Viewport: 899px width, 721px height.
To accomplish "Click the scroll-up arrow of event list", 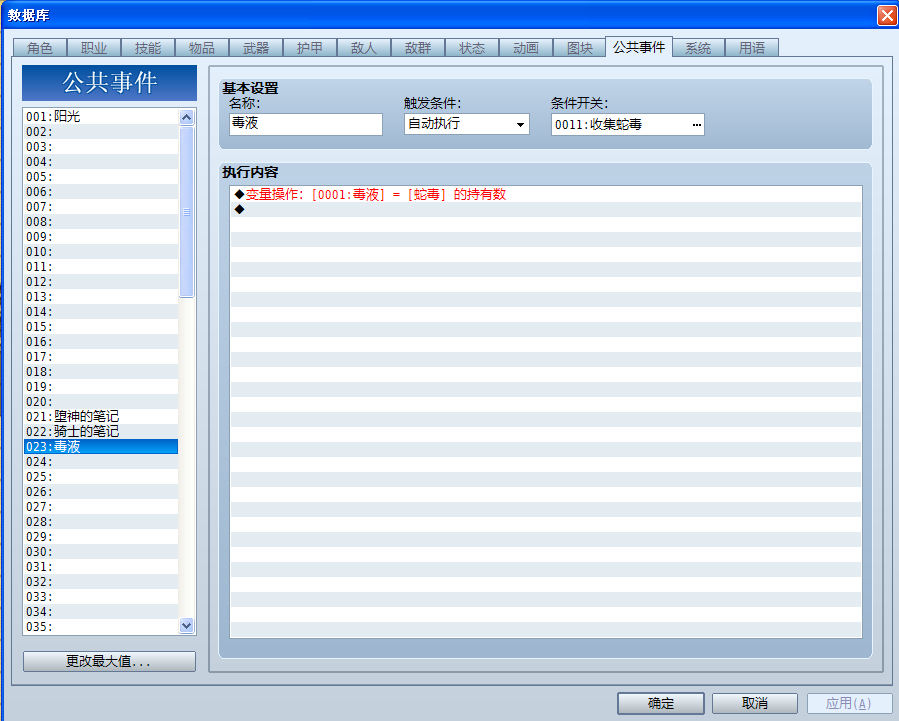I will pyautogui.click(x=186, y=117).
